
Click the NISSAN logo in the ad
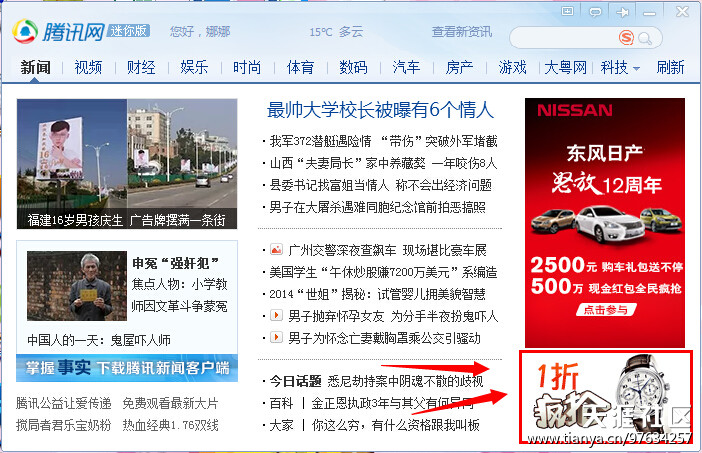click(x=575, y=111)
